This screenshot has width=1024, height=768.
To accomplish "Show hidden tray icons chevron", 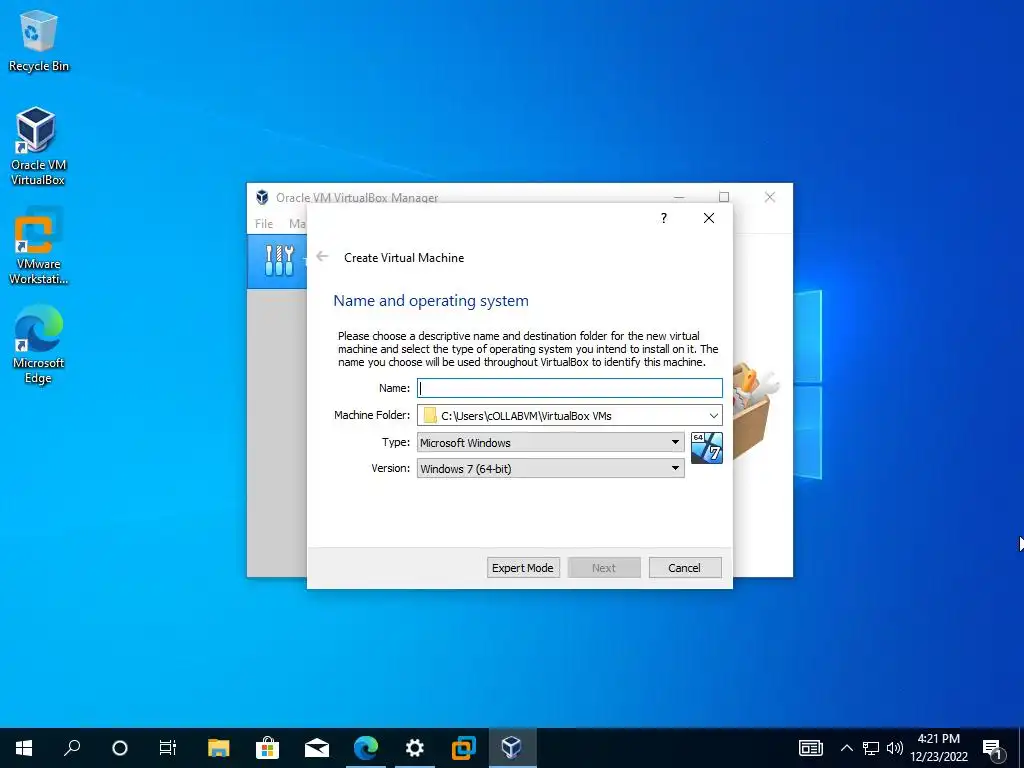I will click(x=846, y=748).
